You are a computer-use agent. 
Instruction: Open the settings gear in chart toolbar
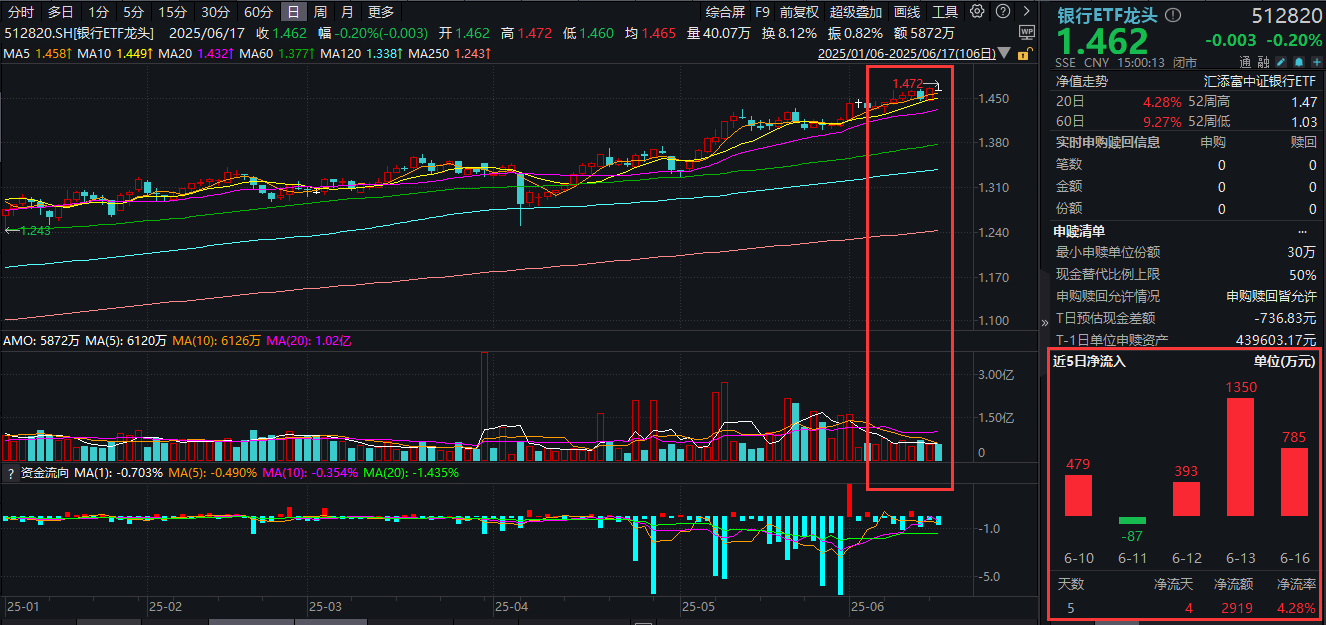(x=977, y=12)
